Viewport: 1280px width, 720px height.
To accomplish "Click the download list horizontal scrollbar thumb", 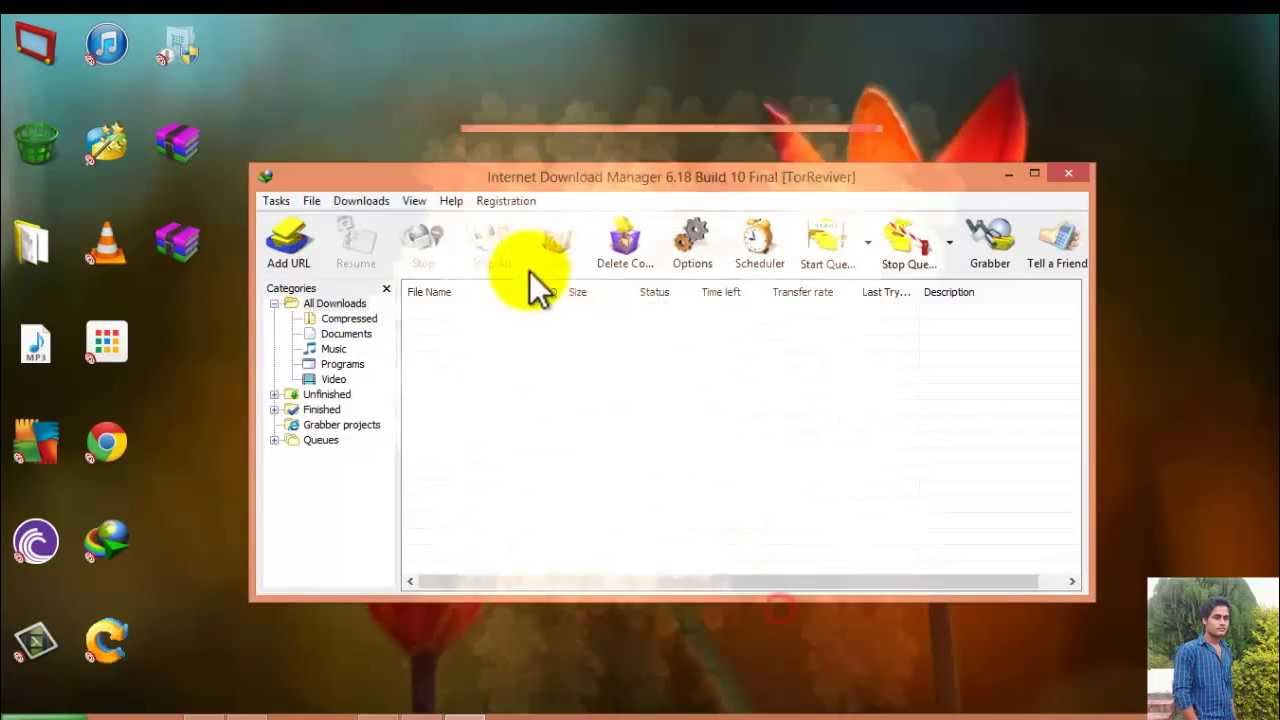I will pyautogui.click(x=728, y=581).
